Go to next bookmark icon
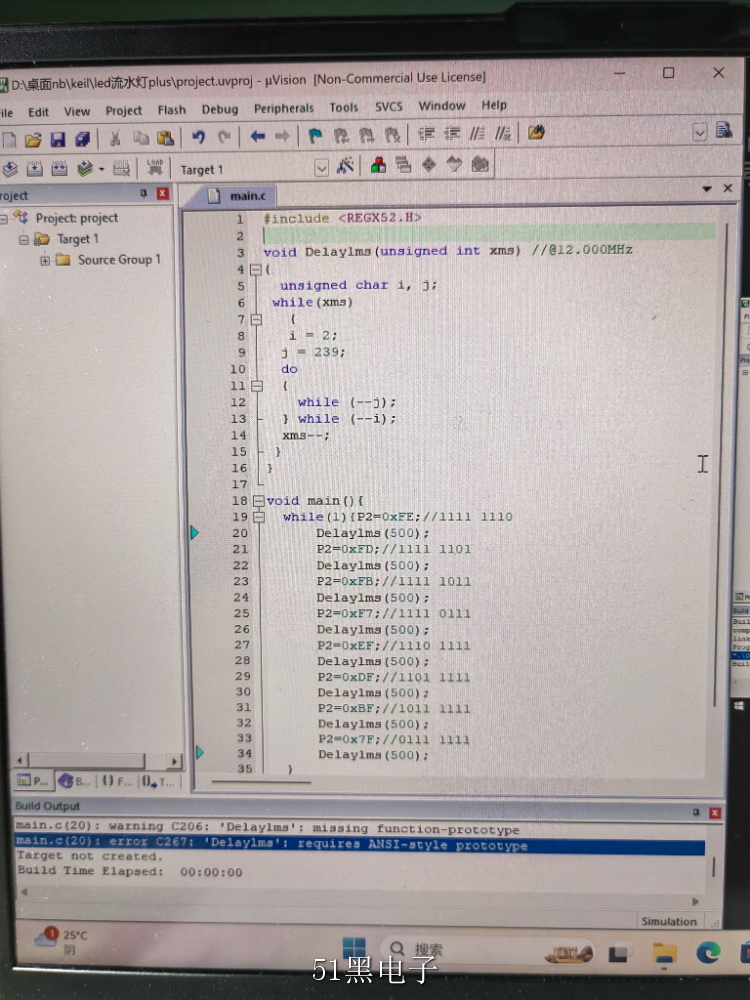This screenshot has width=750, height=1000. coord(367,135)
